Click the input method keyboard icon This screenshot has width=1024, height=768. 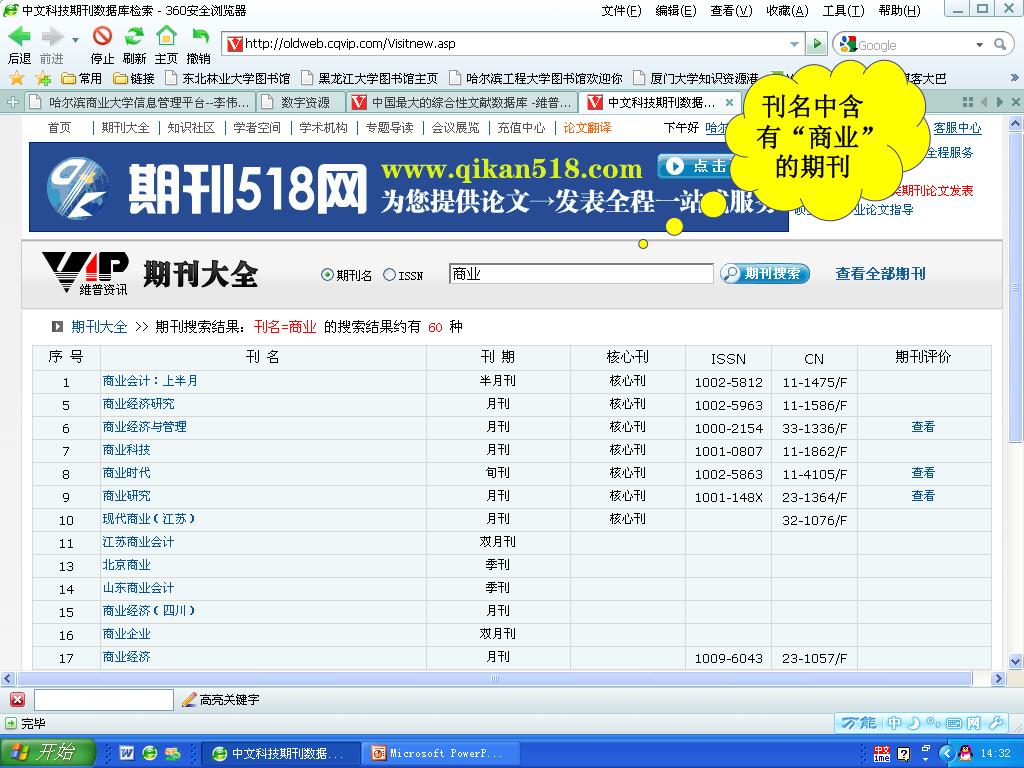tap(953, 723)
